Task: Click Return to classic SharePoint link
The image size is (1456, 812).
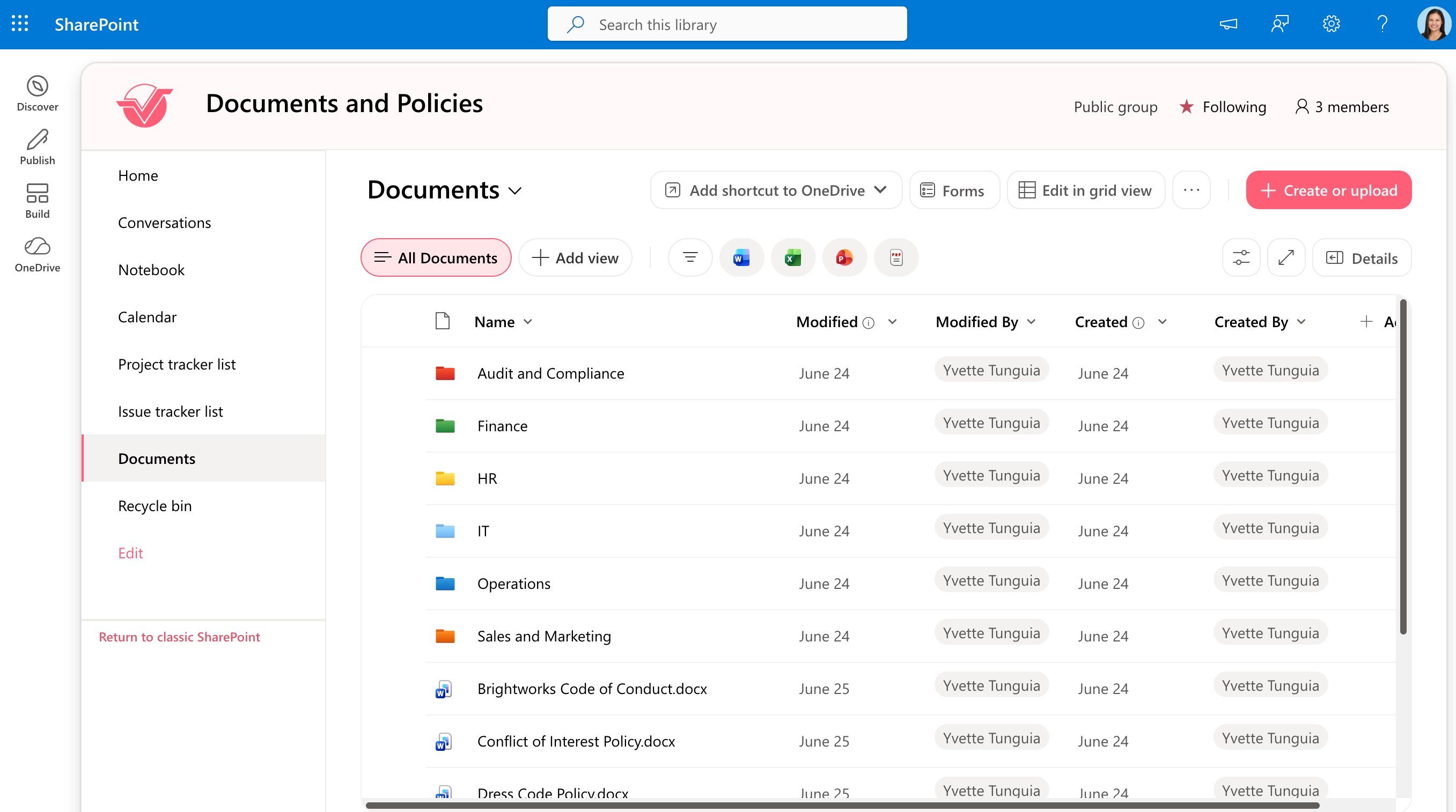Action: pyautogui.click(x=179, y=637)
